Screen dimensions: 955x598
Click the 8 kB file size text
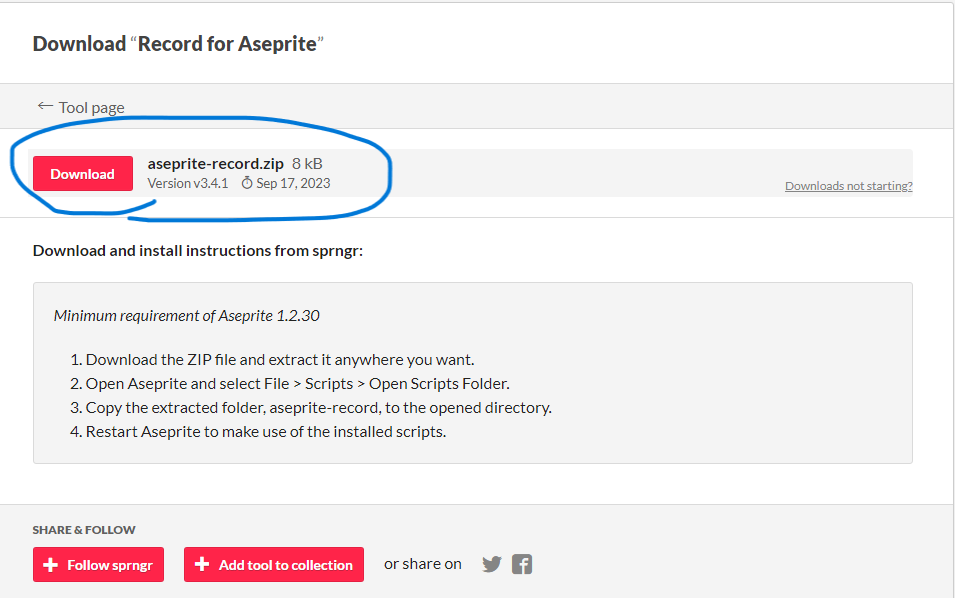(x=308, y=163)
